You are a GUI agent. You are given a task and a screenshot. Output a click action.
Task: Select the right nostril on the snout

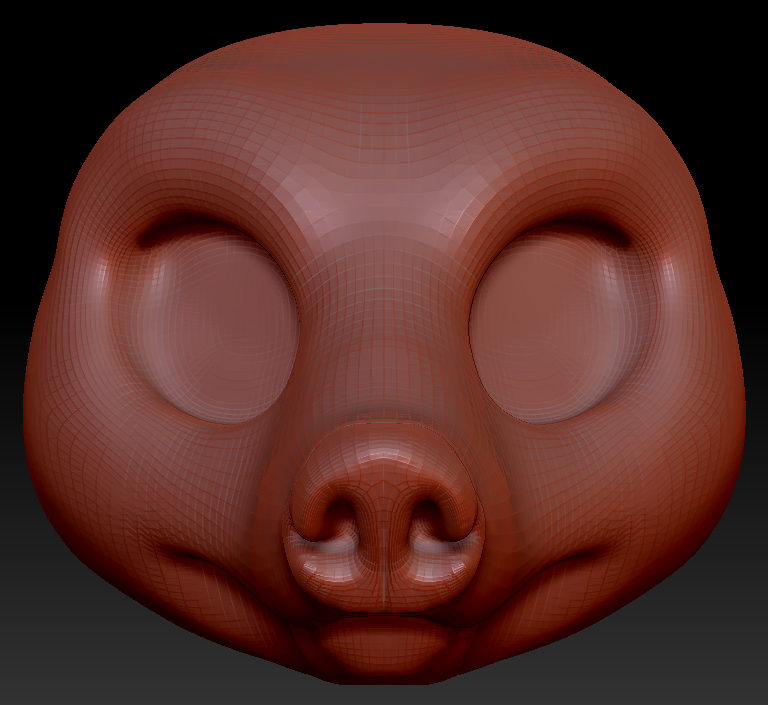(426, 518)
